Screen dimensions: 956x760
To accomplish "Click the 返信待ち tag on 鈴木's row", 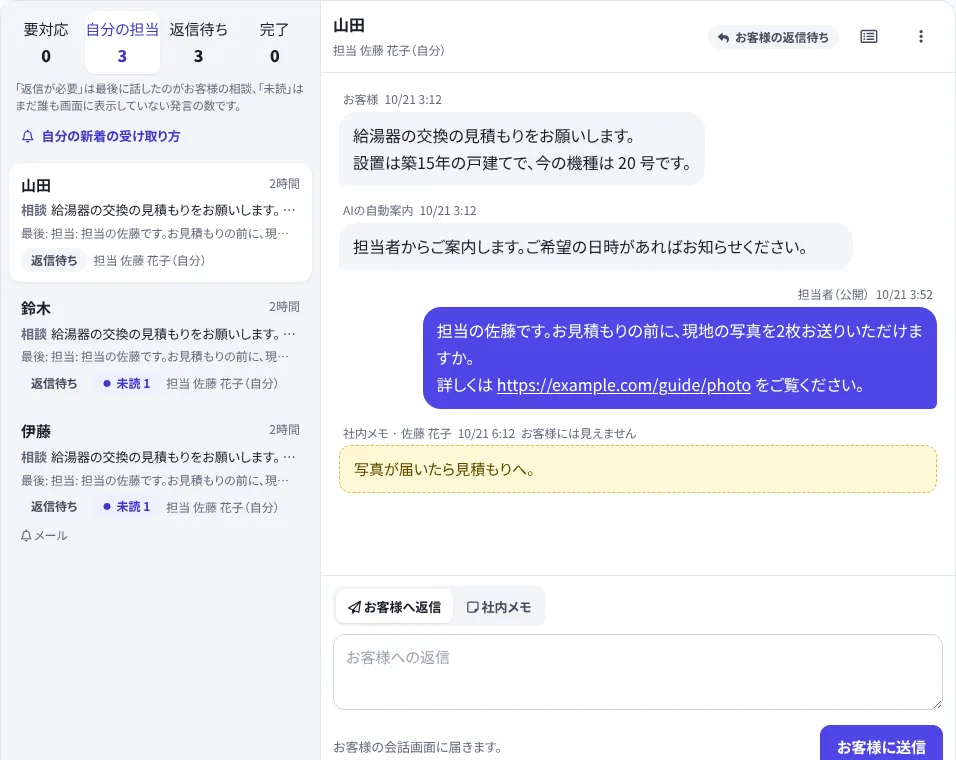I will click(x=54, y=384).
